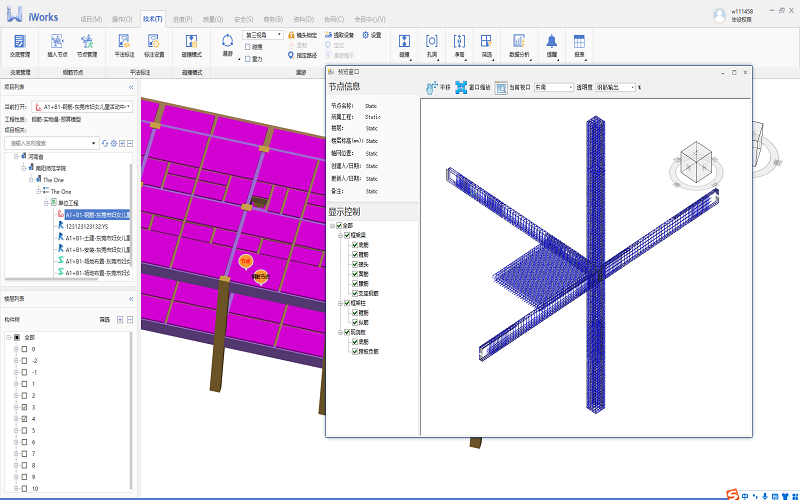Screen dimensions: 800x500
Task: Uncheck the 框架柱 checkbox
Action: coord(347,303)
